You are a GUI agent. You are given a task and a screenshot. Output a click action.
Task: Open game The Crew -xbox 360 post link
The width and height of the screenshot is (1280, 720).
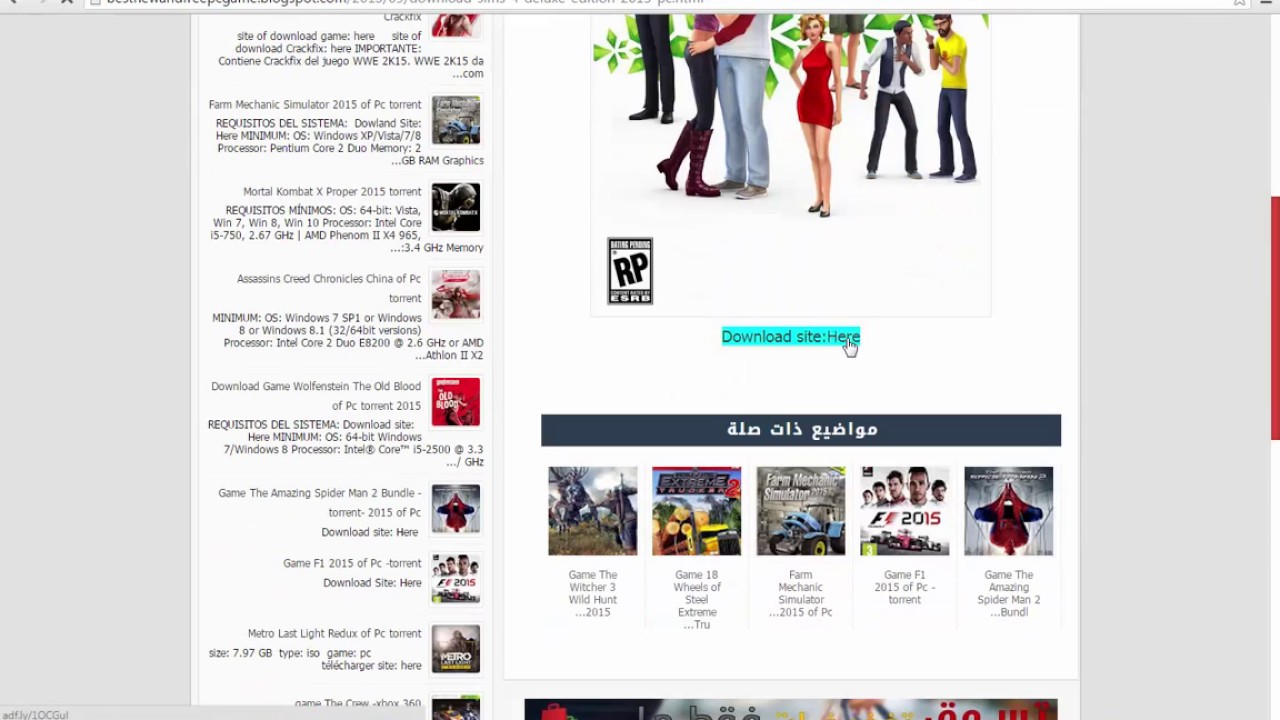pos(358,704)
